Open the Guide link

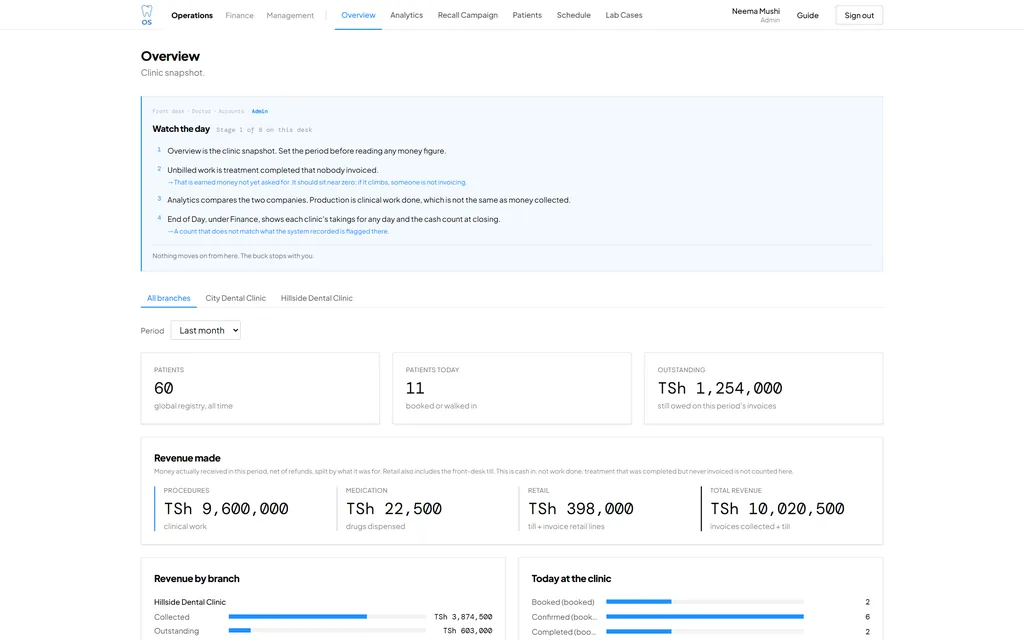[807, 15]
